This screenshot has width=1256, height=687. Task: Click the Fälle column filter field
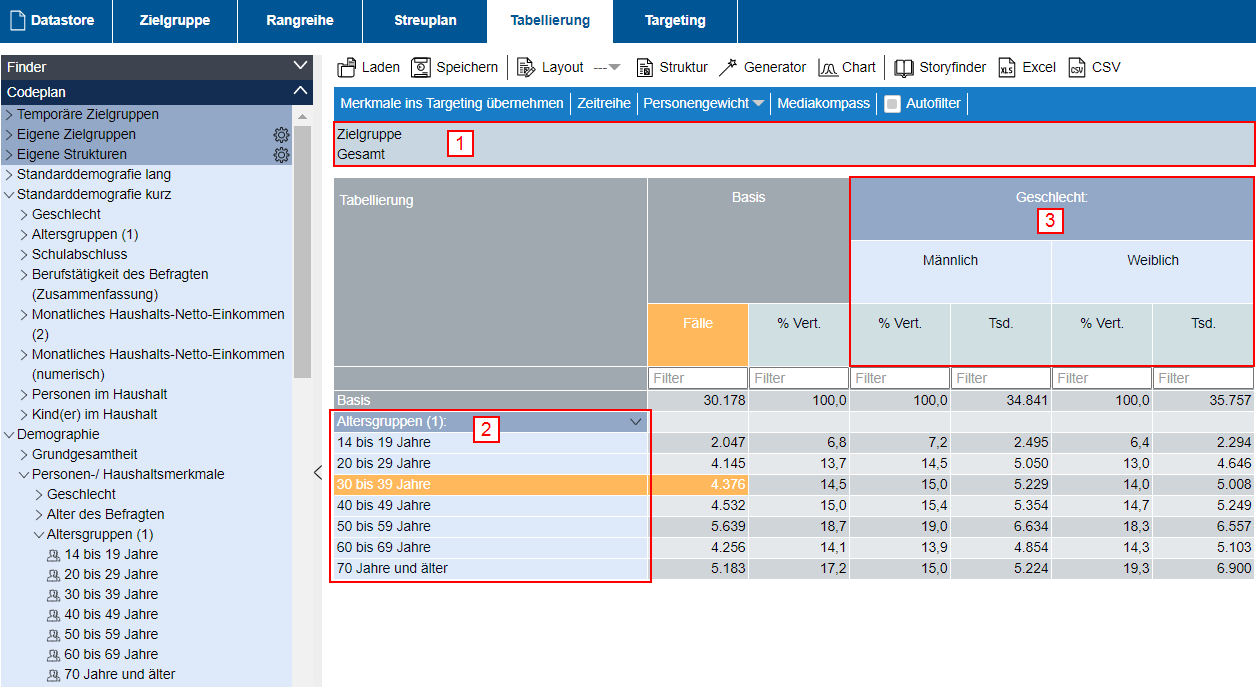(x=697, y=378)
